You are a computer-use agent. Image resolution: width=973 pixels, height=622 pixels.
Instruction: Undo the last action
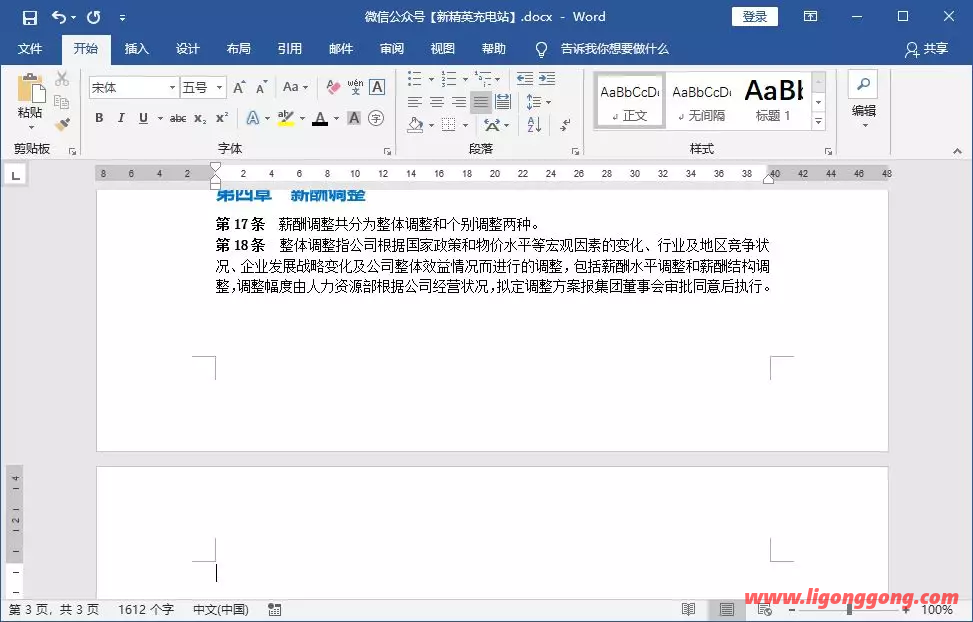tap(58, 17)
